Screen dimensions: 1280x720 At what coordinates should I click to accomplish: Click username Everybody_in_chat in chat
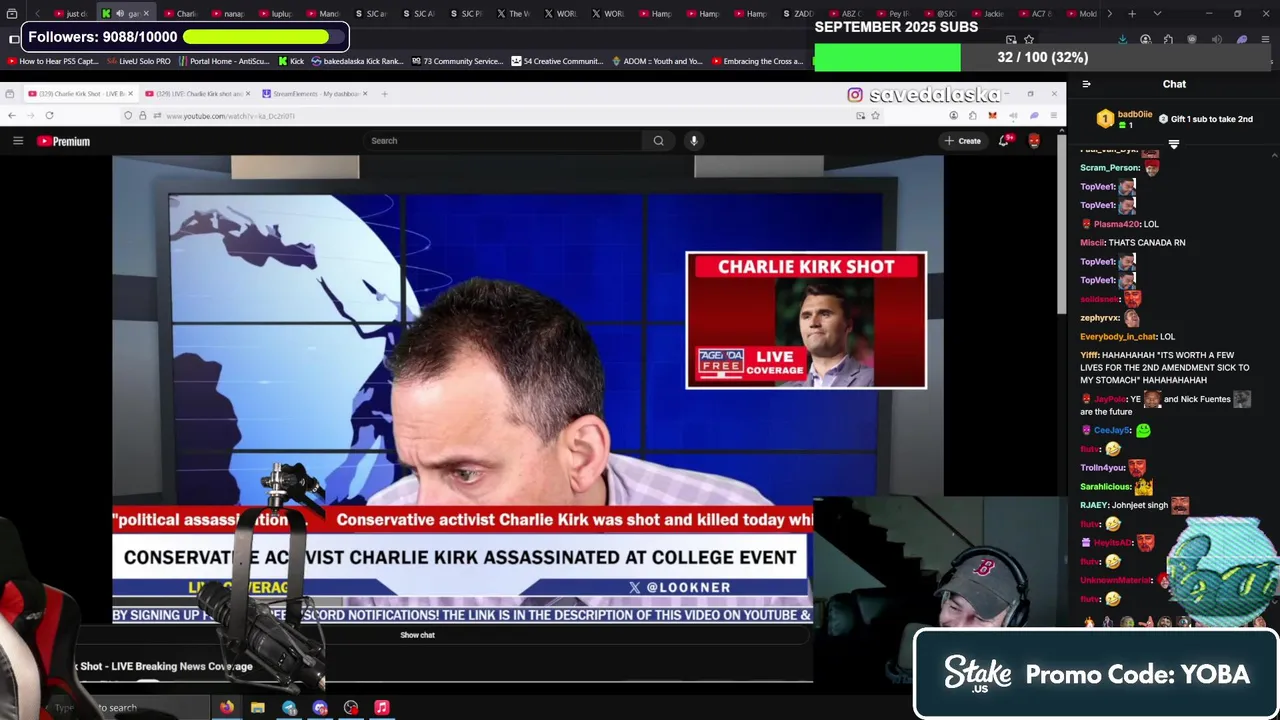tap(1117, 337)
